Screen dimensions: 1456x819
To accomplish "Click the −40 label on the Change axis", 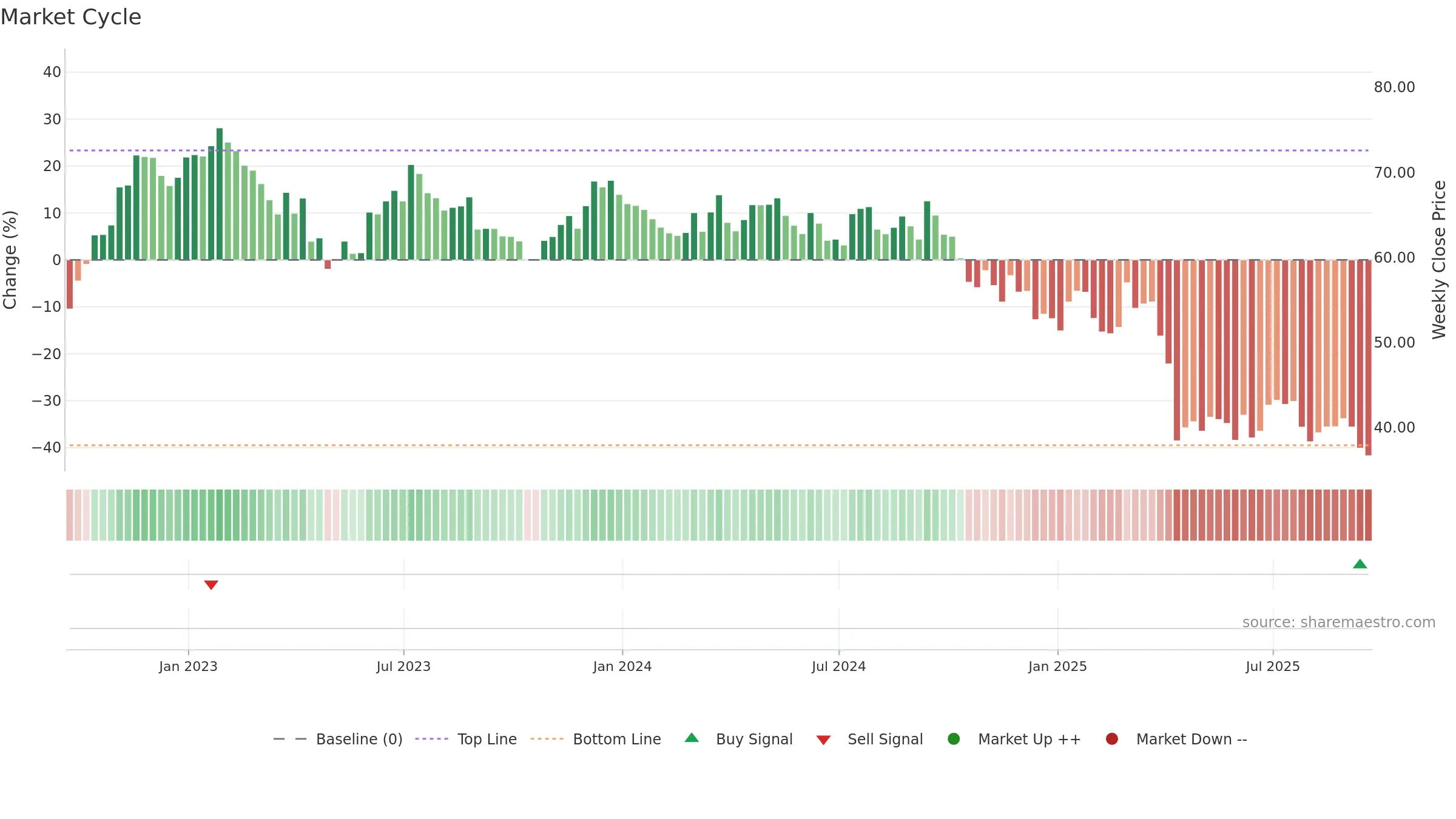I will [x=47, y=448].
